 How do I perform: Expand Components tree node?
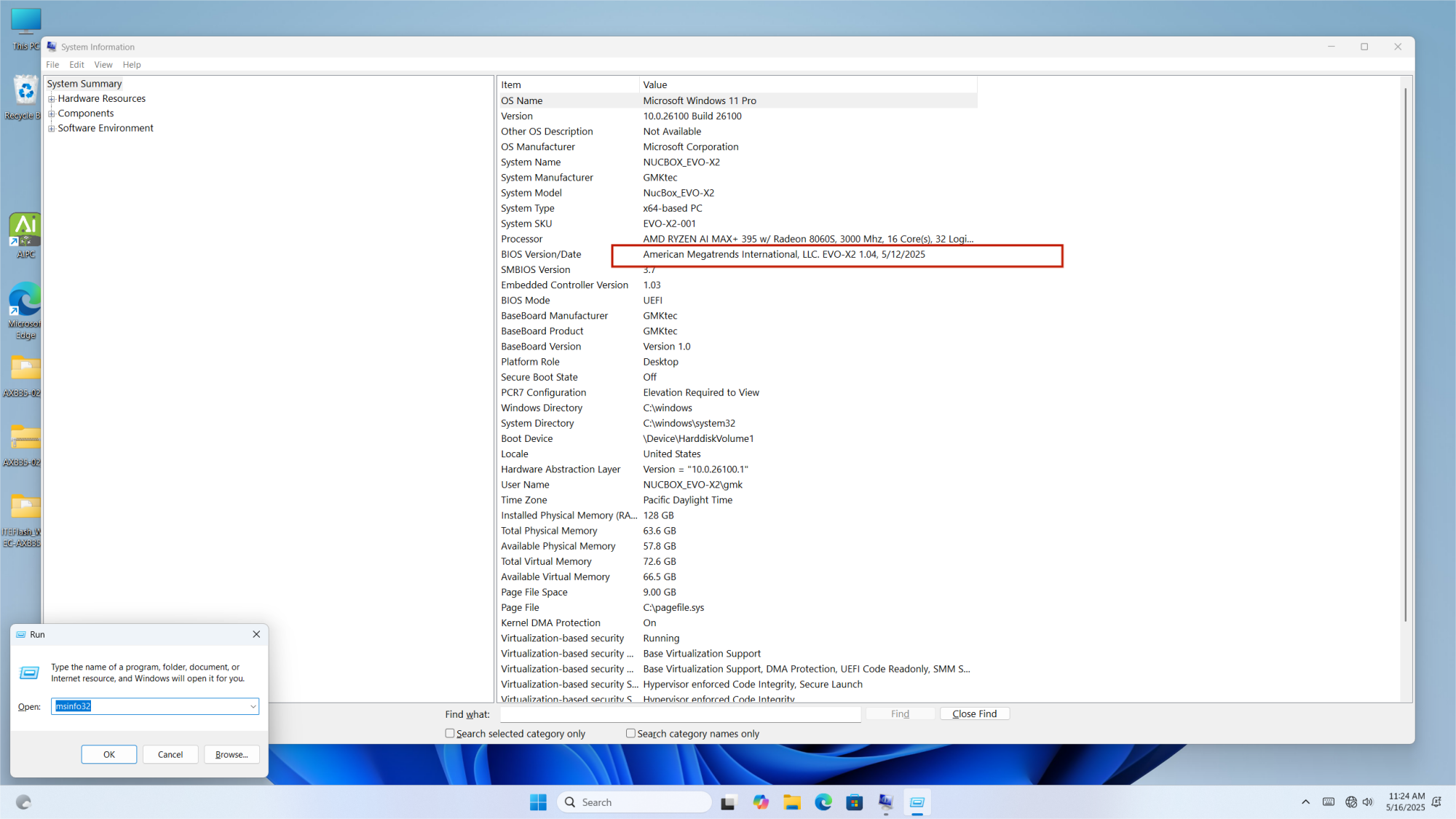point(52,114)
